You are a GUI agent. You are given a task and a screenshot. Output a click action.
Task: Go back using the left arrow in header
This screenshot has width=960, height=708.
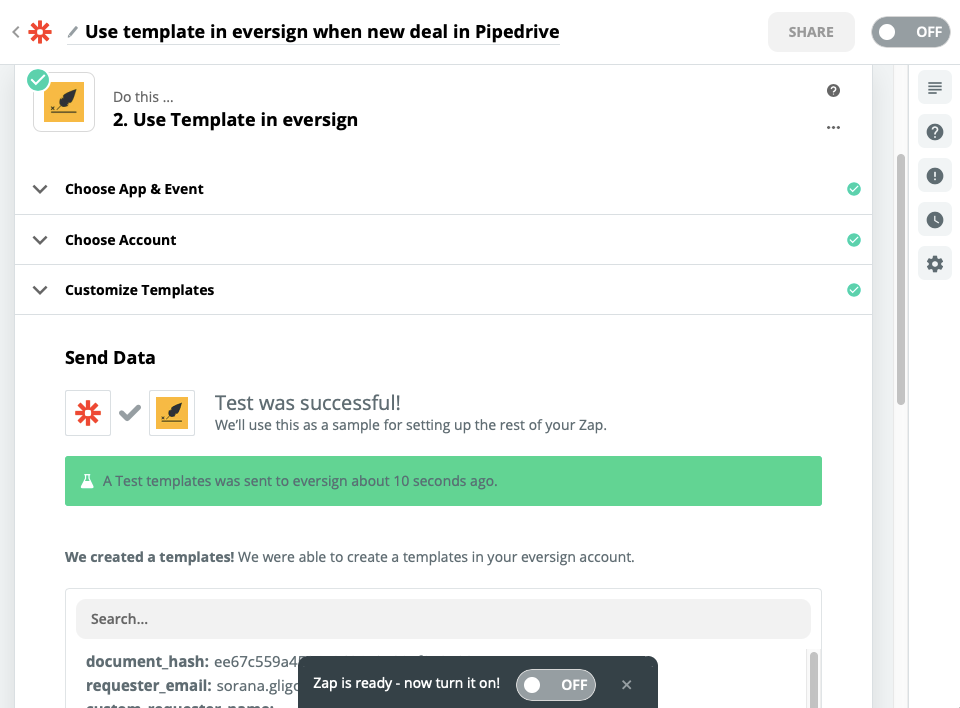click(16, 32)
